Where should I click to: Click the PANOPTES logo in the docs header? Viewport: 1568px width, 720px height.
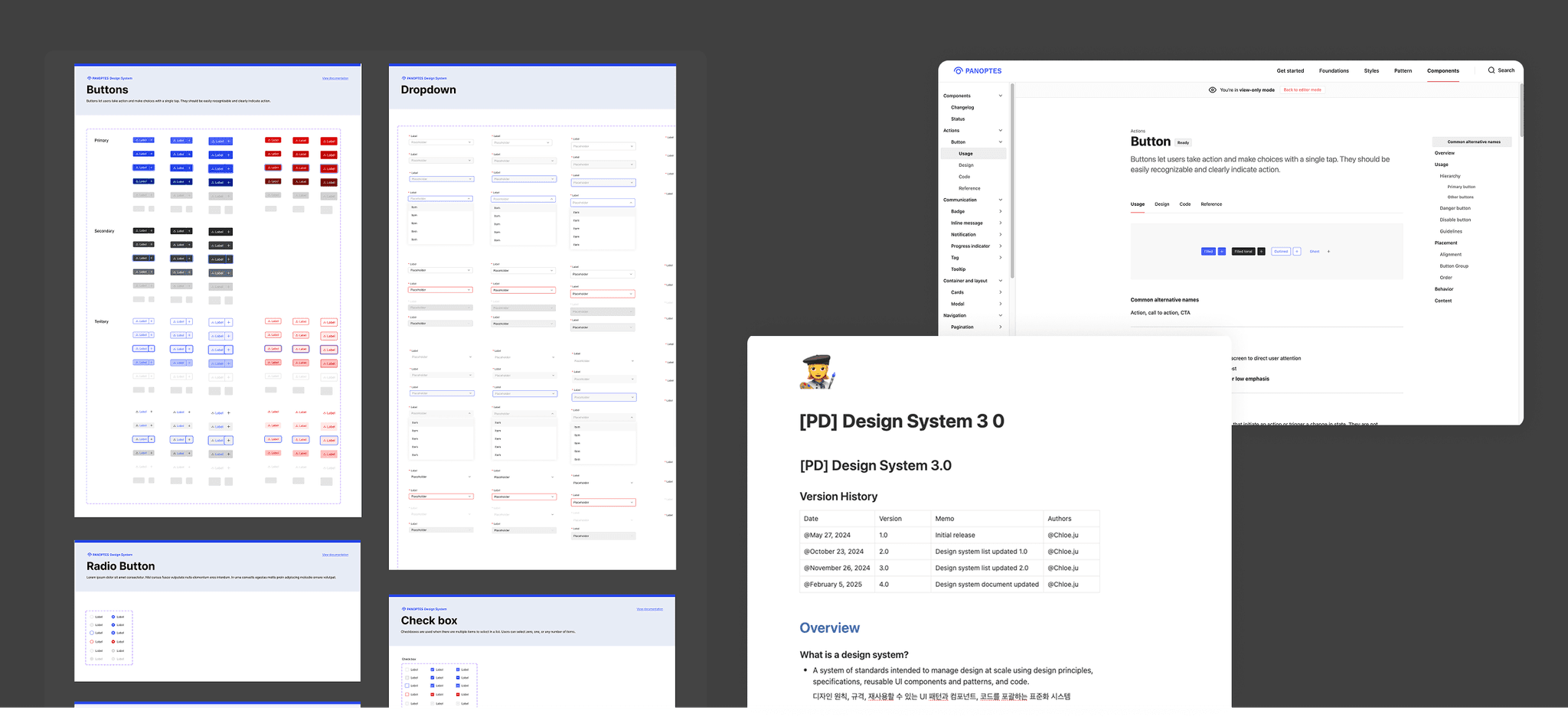tap(978, 71)
